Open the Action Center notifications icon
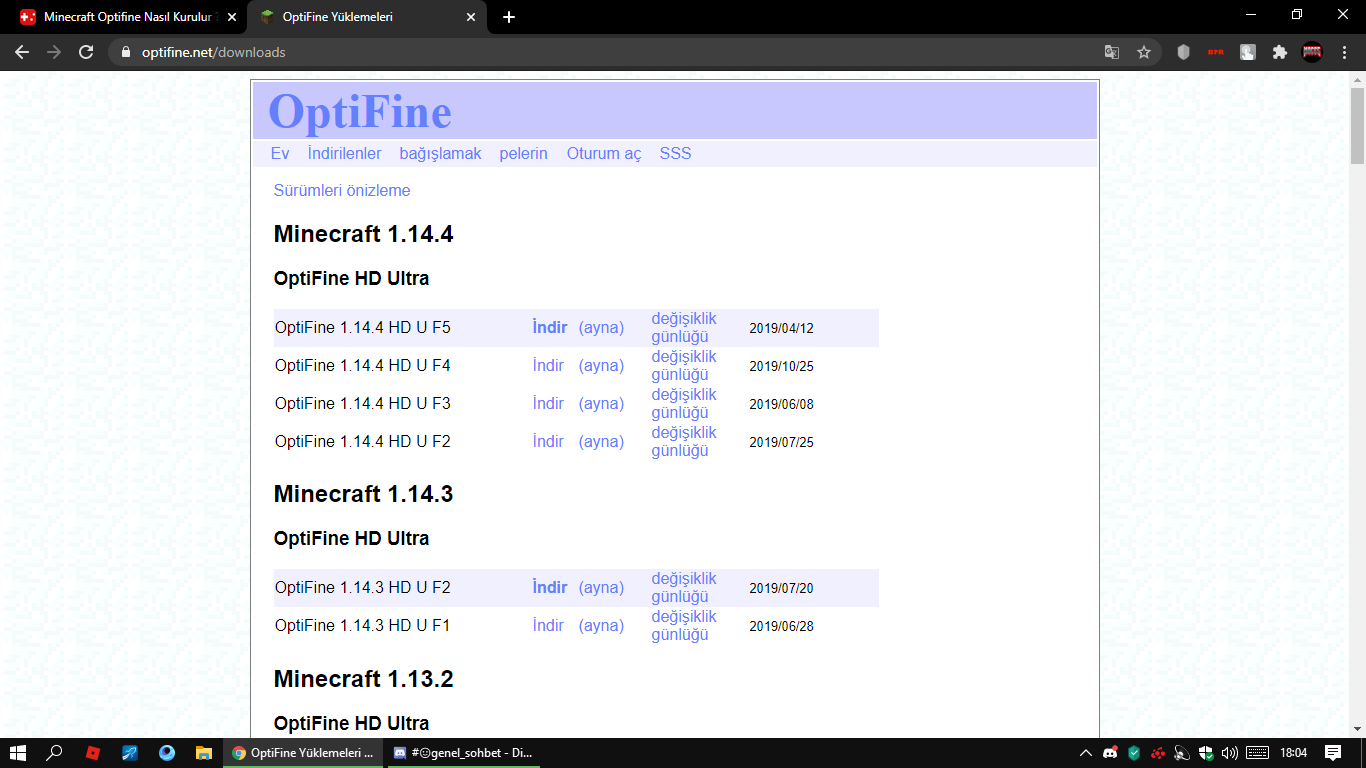 coord(1333,753)
